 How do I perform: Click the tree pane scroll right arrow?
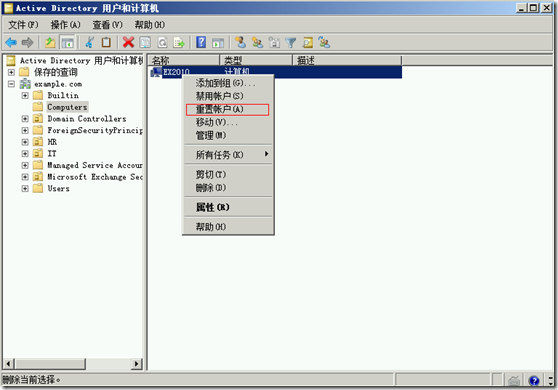click(137, 364)
